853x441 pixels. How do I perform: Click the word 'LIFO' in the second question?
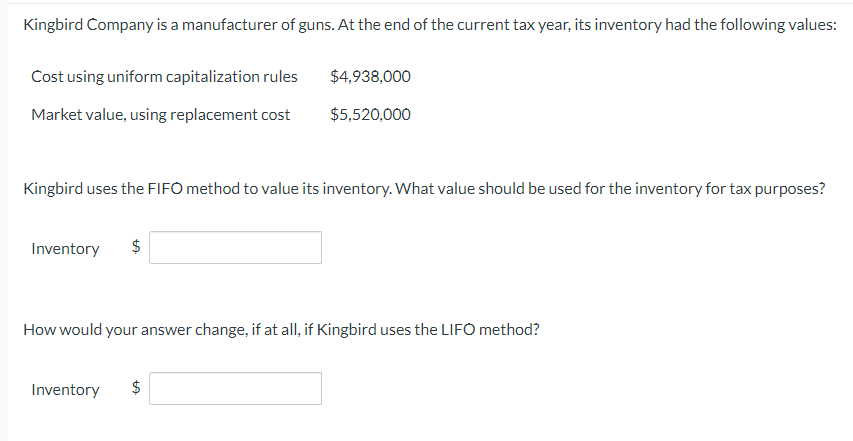pyautogui.click(x=463, y=329)
